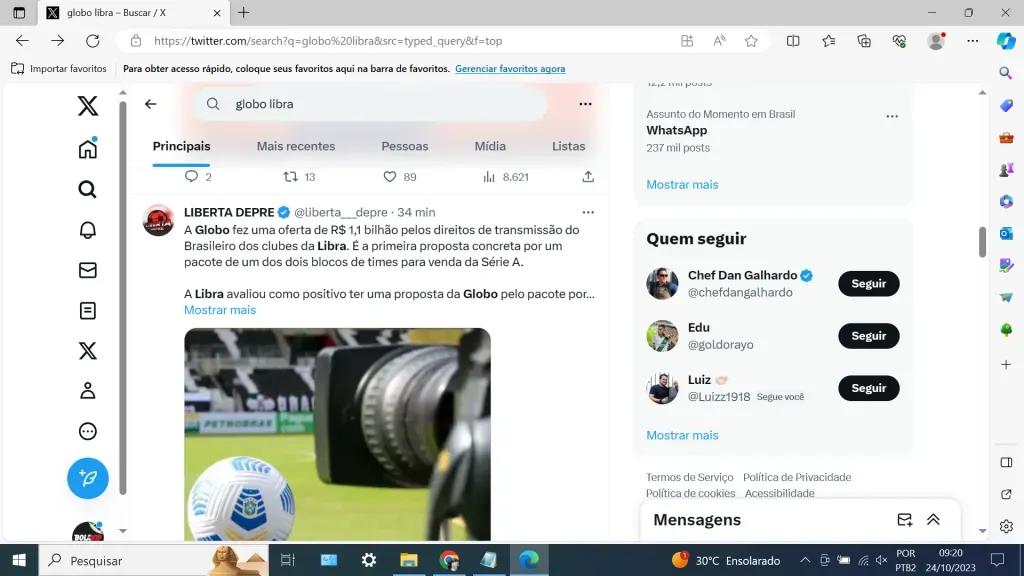Follow Chef Dan Galhardo
1024x576 pixels.
click(x=868, y=284)
